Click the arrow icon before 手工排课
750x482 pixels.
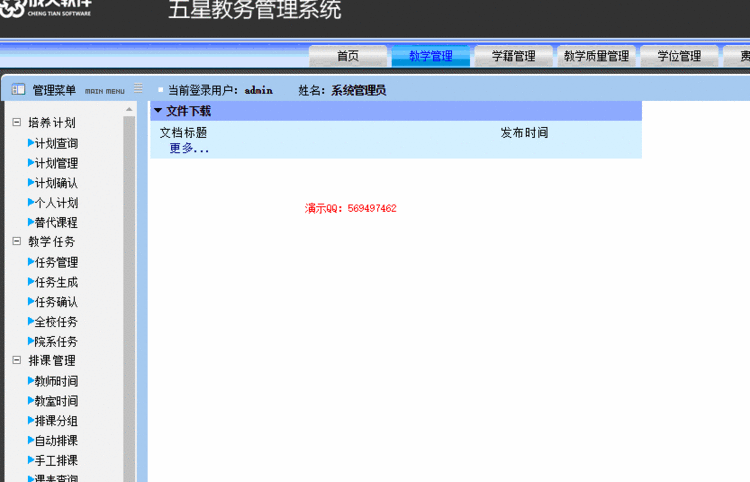click(x=31, y=460)
